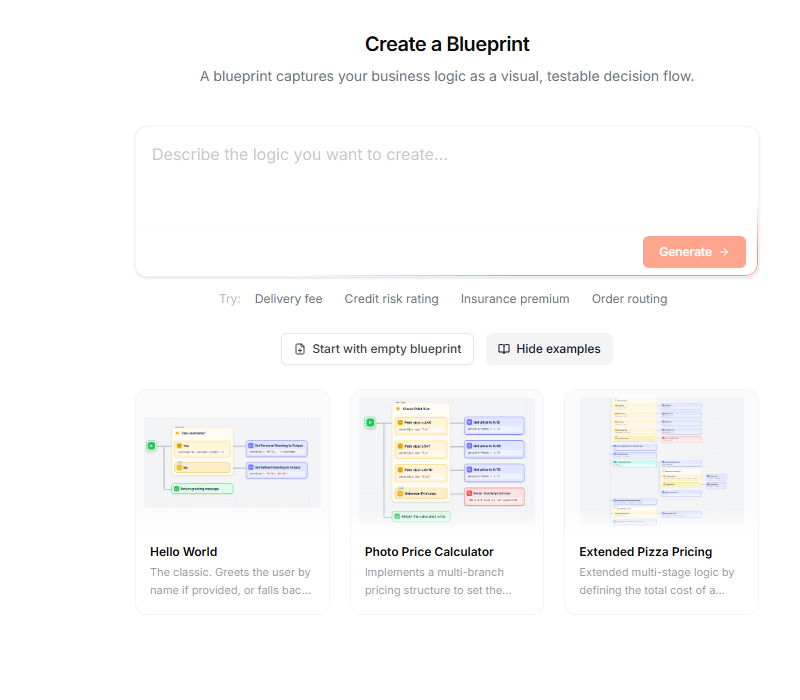800x700 pixels.
Task: Click the document icon on empty blueprint button
Action: click(x=298, y=349)
